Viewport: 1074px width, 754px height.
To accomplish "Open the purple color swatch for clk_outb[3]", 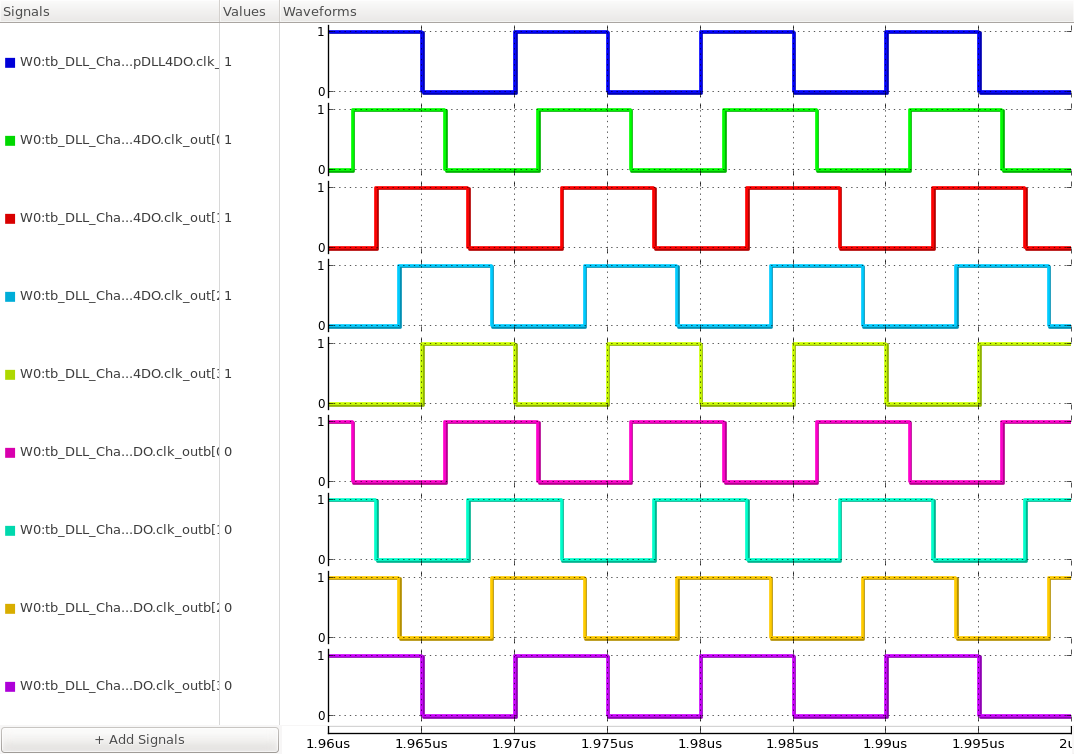I will point(11,685).
